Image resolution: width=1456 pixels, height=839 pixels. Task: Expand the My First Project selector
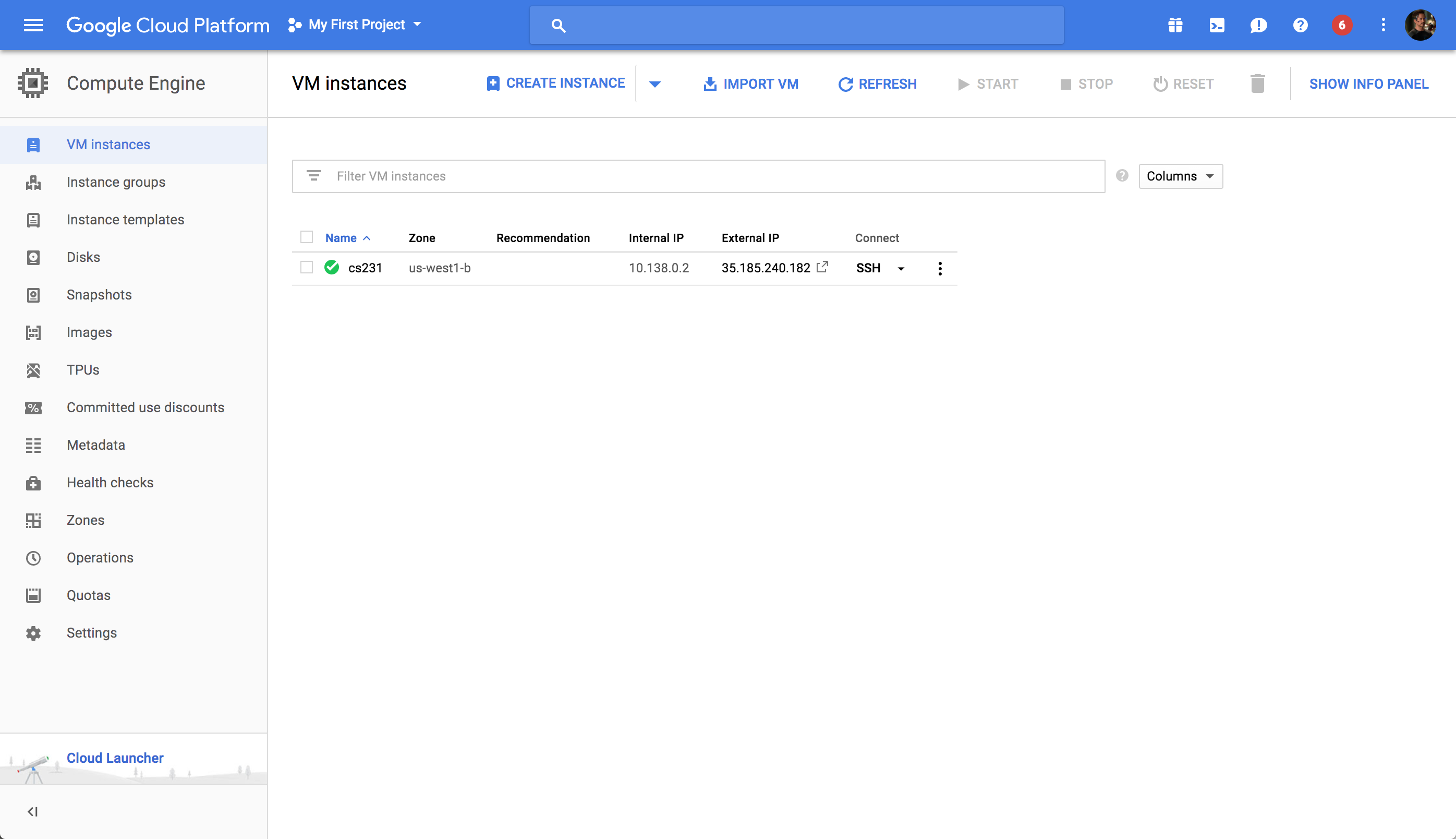pyautogui.click(x=355, y=25)
